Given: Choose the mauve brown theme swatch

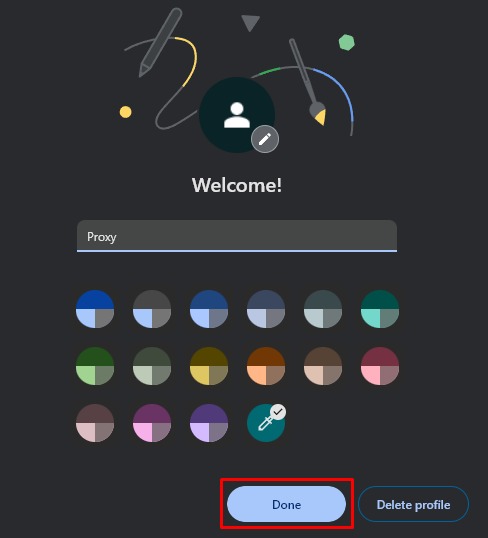Looking at the screenshot, I should (x=95, y=423).
